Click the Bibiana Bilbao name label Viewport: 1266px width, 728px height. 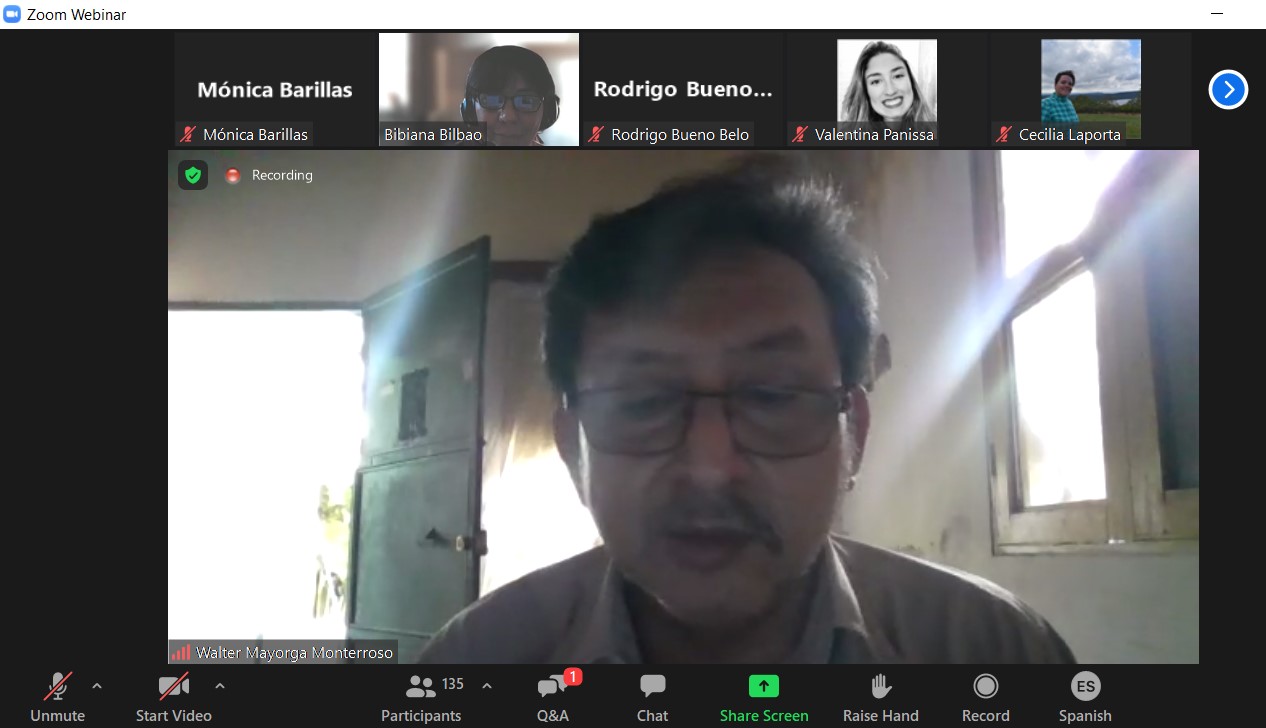433,134
